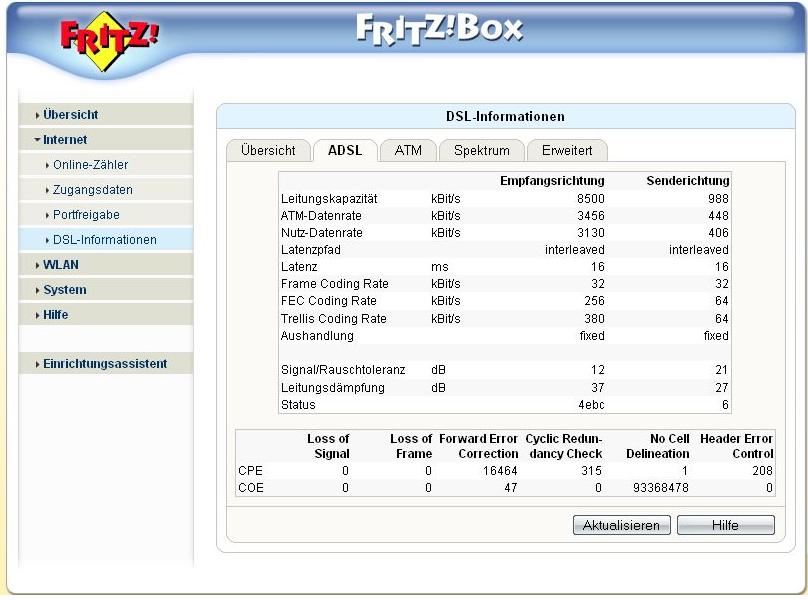808x600 pixels.
Task: Click the Leitungsdämpfung value 37
Action: coord(598,388)
